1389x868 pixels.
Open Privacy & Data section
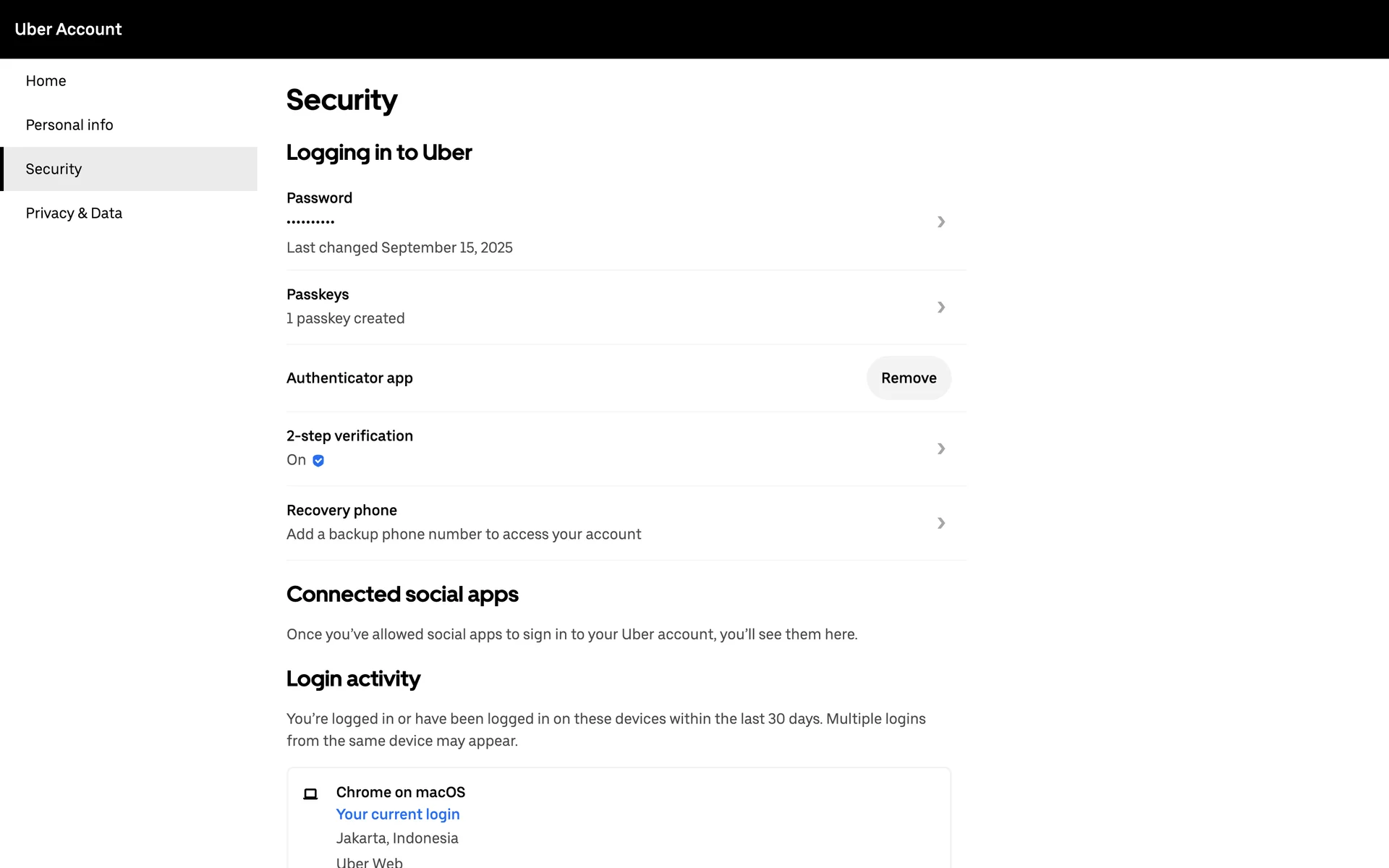[74, 213]
